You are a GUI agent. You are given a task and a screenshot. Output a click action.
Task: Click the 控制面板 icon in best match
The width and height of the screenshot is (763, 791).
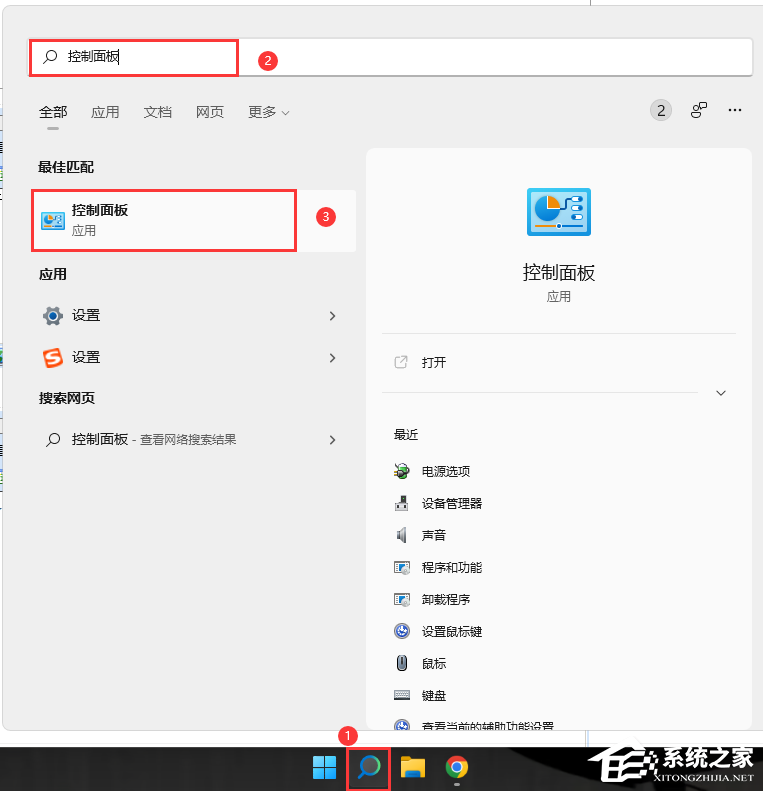pos(53,221)
